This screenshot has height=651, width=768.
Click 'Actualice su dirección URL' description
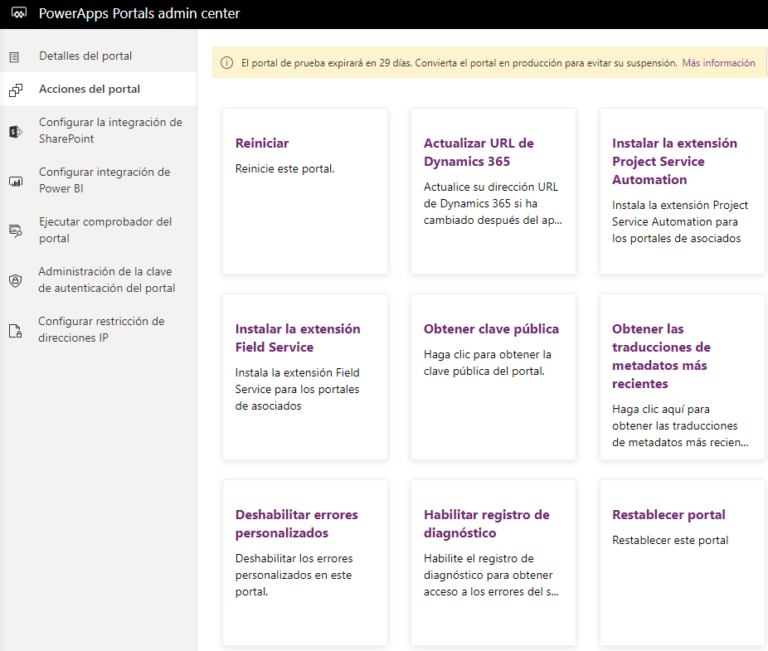click(x=493, y=203)
